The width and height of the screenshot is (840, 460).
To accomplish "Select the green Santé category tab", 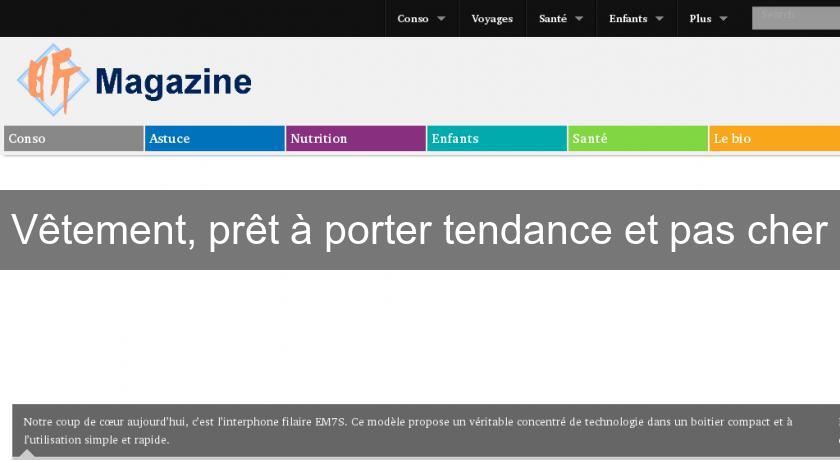I will tap(638, 139).
